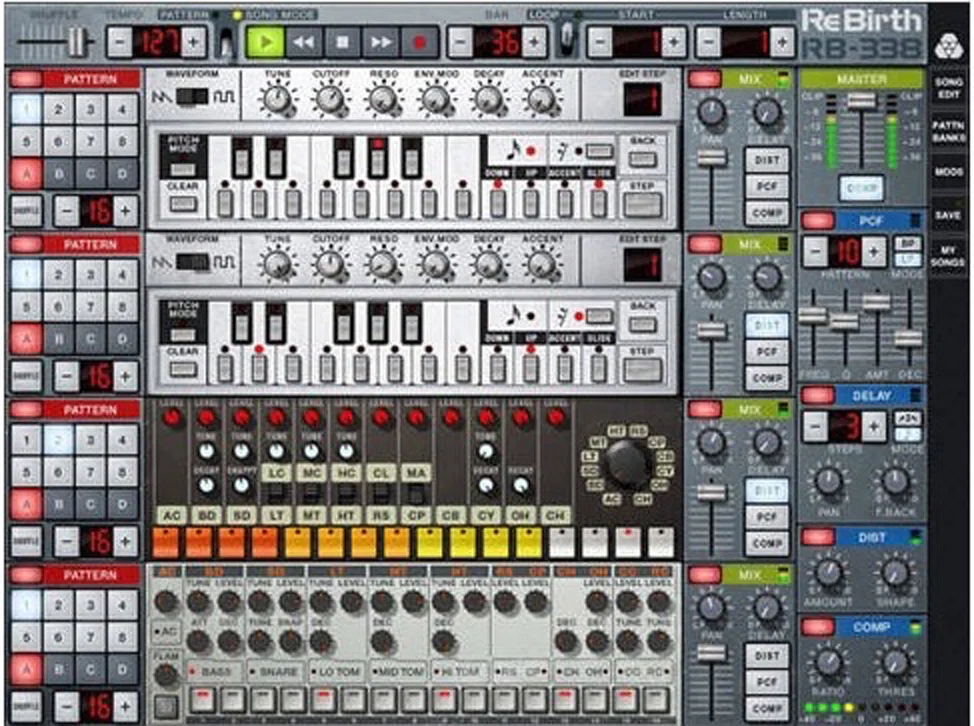This screenshot has width=974, height=726.
Task: Enable COMP on the first mixer channel
Action: click(767, 212)
